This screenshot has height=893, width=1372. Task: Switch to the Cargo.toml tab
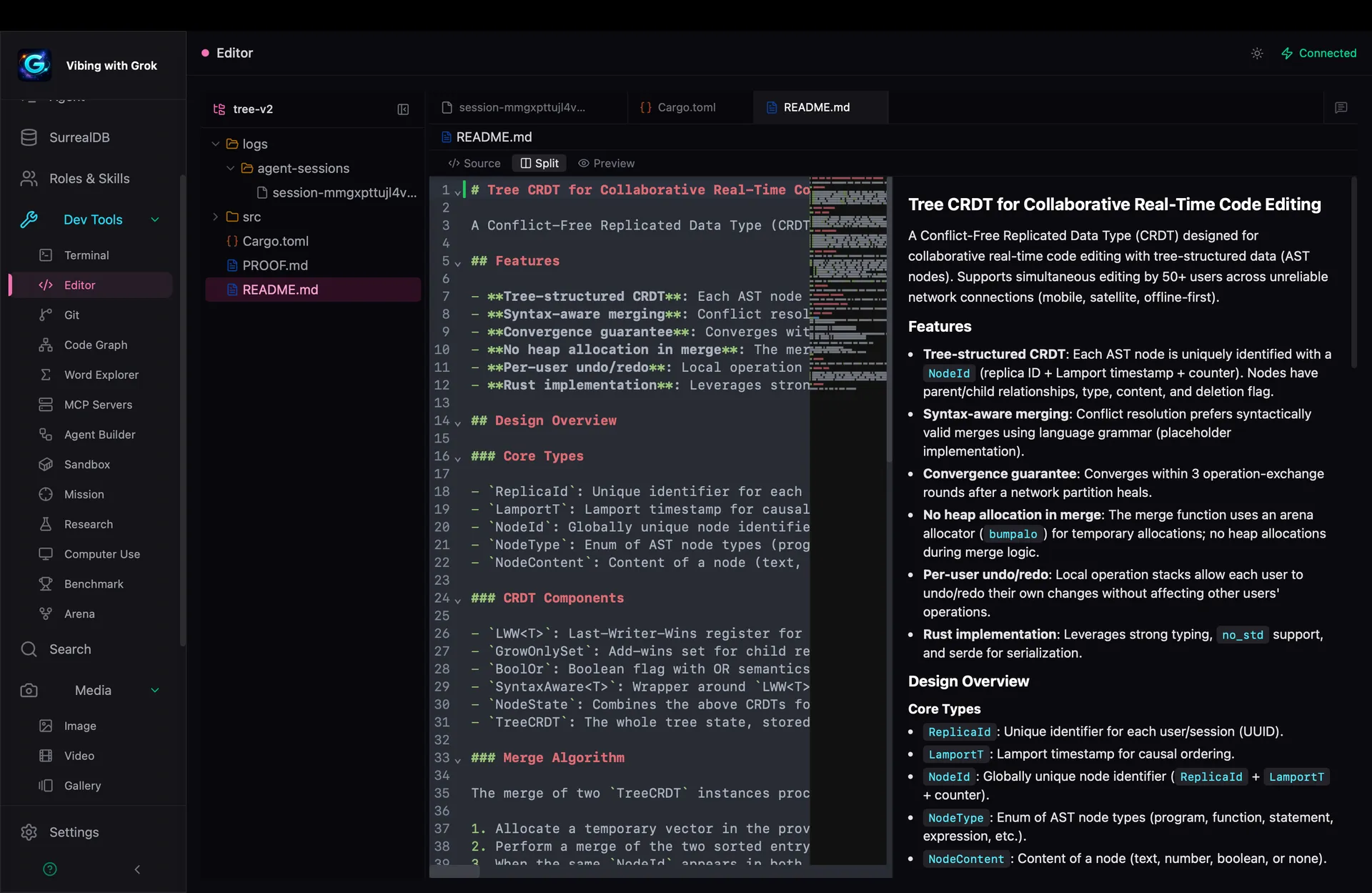click(687, 107)
